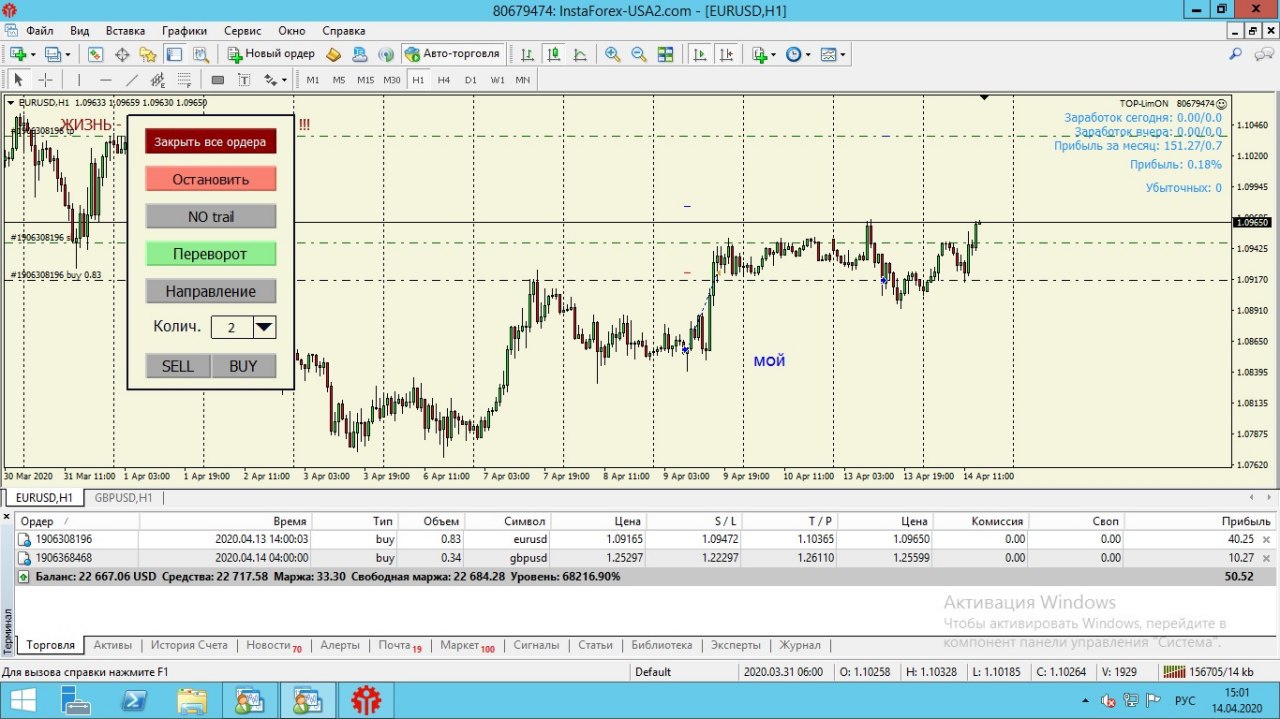1280x719 pixels.
Task: Select the trendline drawing tool
Action: [x=131, y=80]
